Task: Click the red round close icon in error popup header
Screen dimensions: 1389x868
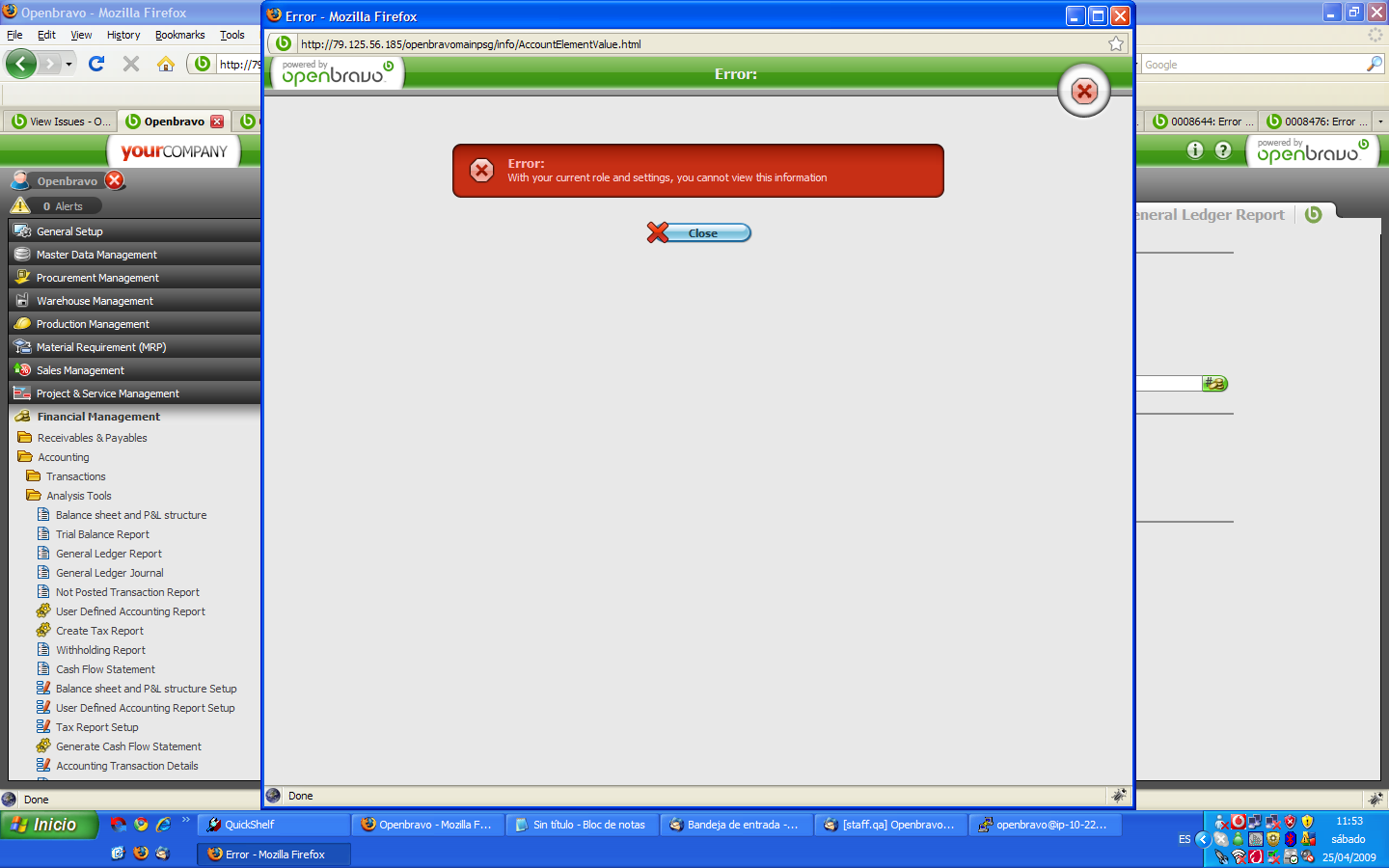Action: (1084, 92)
